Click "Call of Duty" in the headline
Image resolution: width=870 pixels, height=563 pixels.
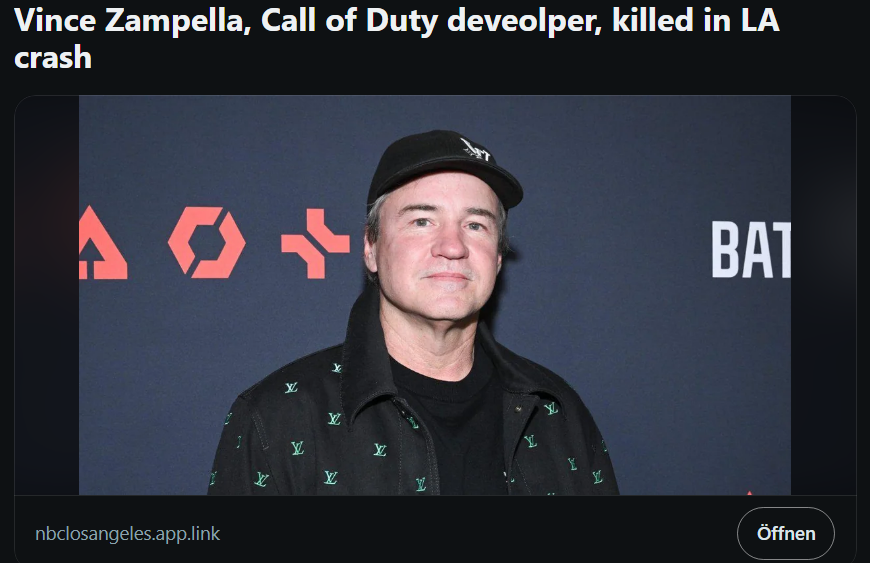(350, 21)
